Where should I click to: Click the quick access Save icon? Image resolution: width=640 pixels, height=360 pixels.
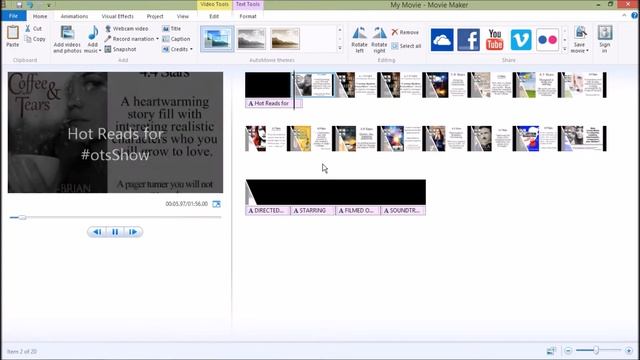click(19, 5)
